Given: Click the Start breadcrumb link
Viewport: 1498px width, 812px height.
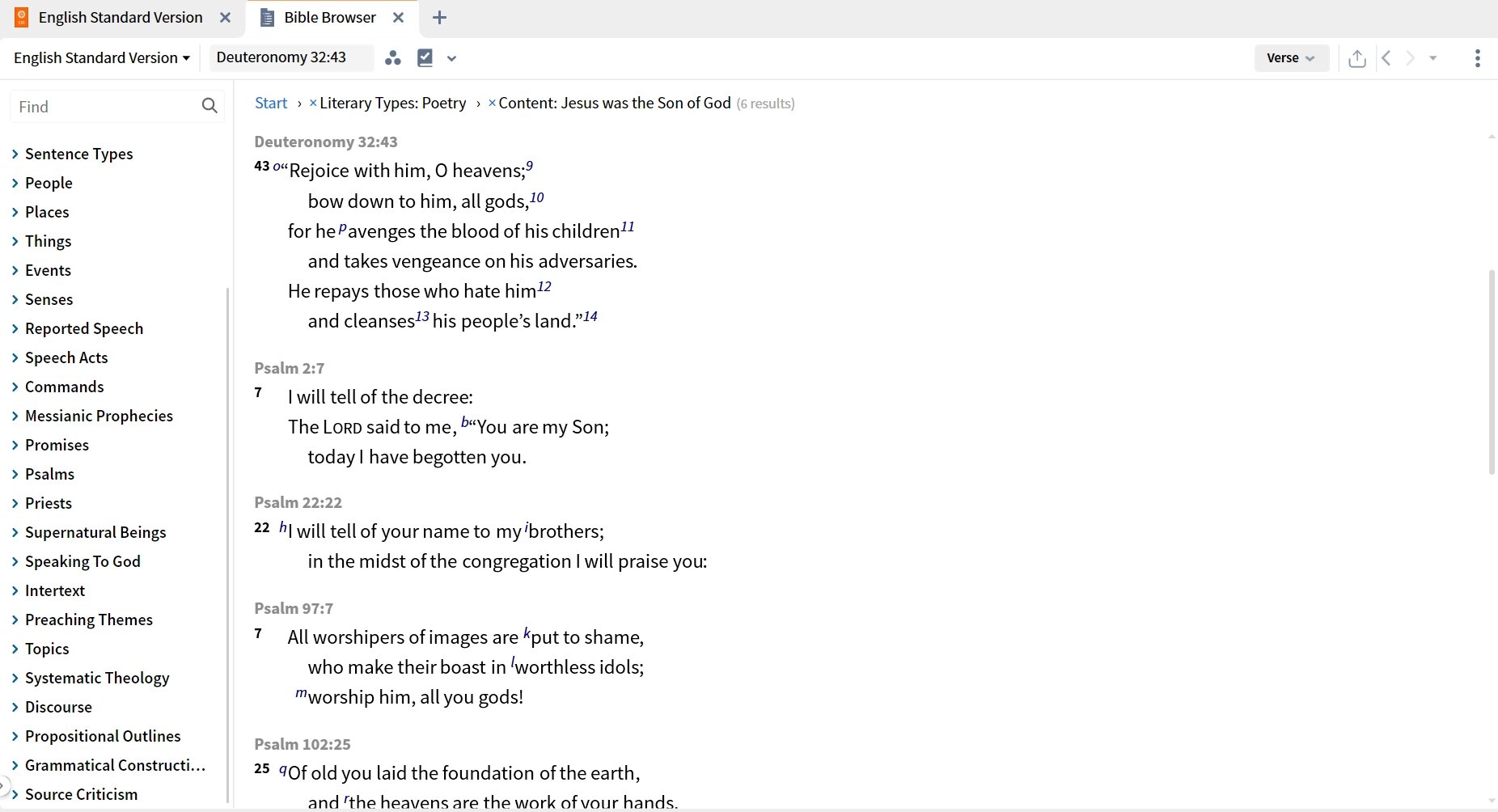Looking at the screenshot, I should point(271,103).
